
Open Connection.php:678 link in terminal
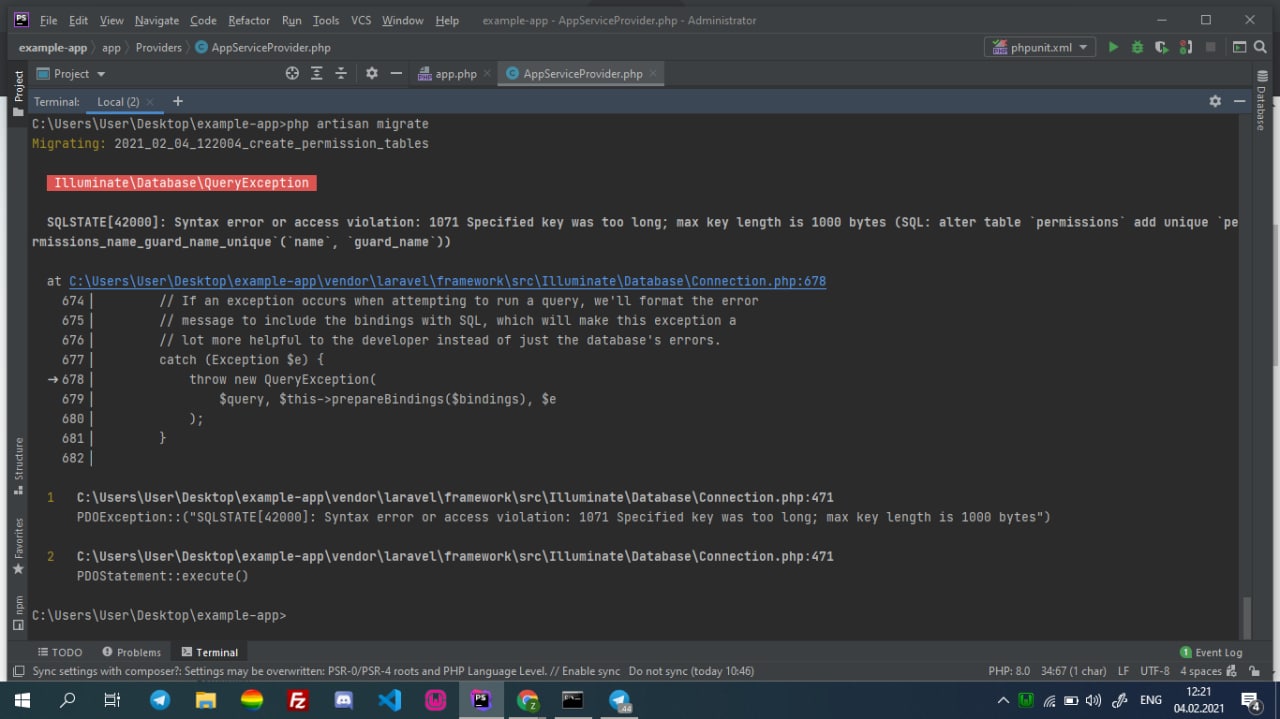[x=448, y=281]
